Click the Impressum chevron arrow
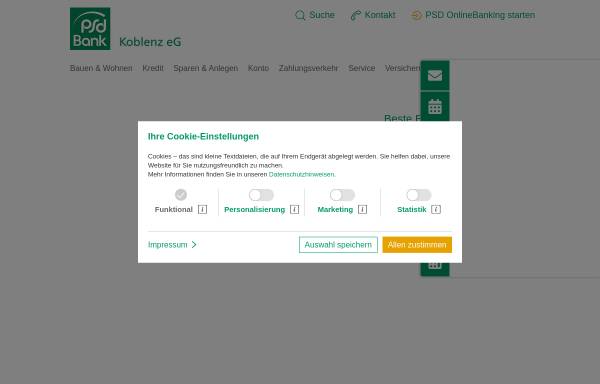600x384 pixels. click(194, 245)
